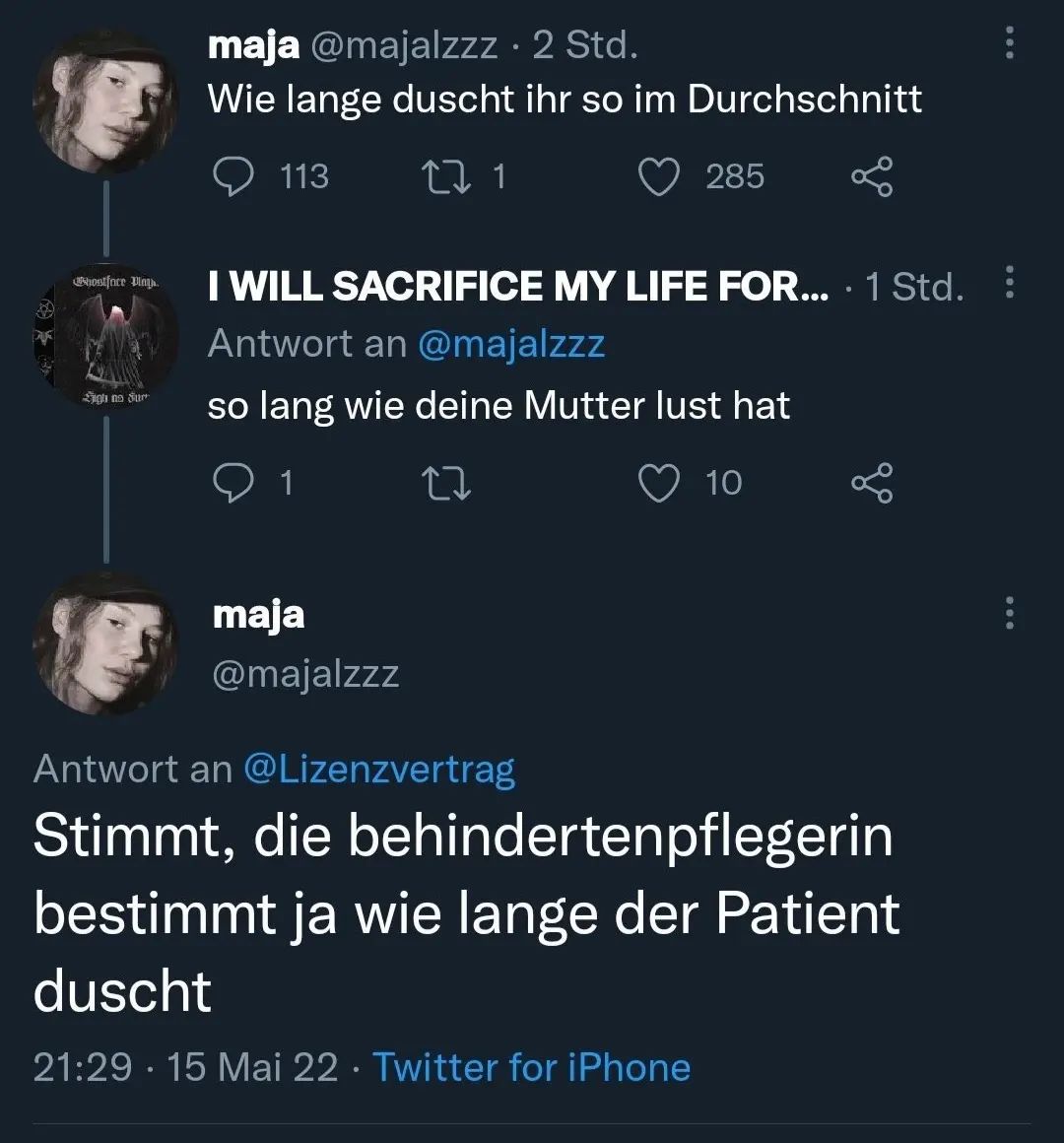Retweet maja's tweet with 1 retweet

point(444,176)
